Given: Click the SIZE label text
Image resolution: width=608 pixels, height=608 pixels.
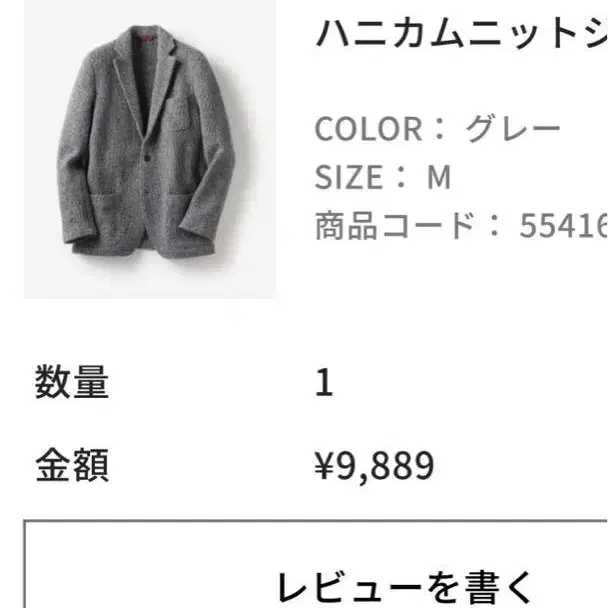Looking at the screenshot, I should click(x=349, y=177).
